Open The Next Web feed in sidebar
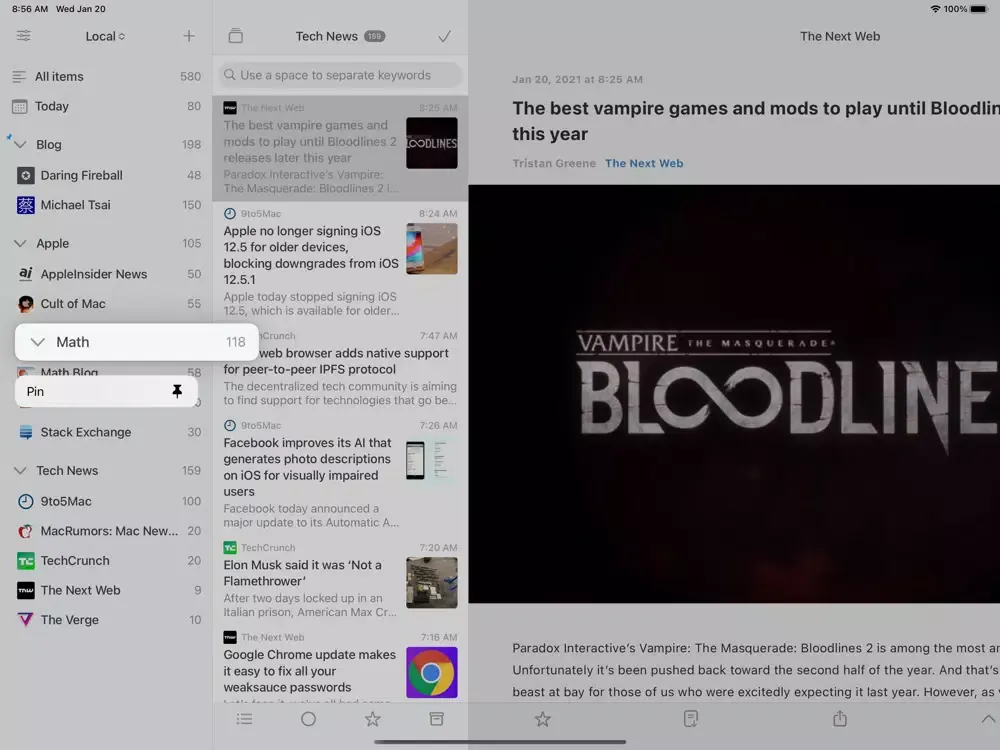 coord(107,590)
